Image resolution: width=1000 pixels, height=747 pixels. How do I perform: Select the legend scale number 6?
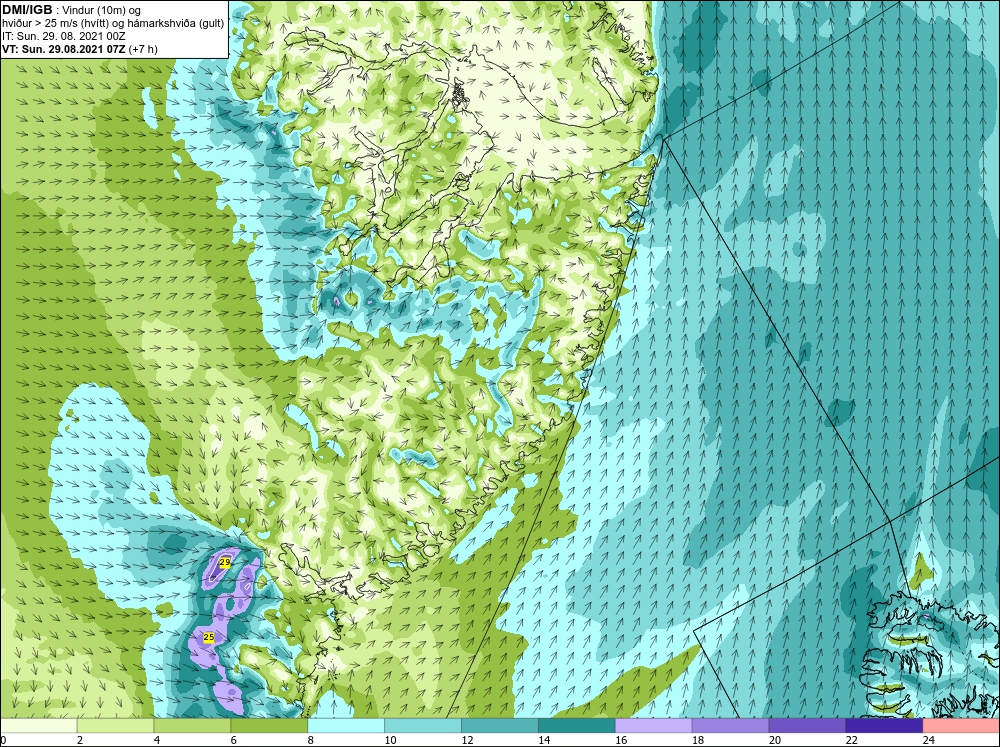tap(233, 740)
